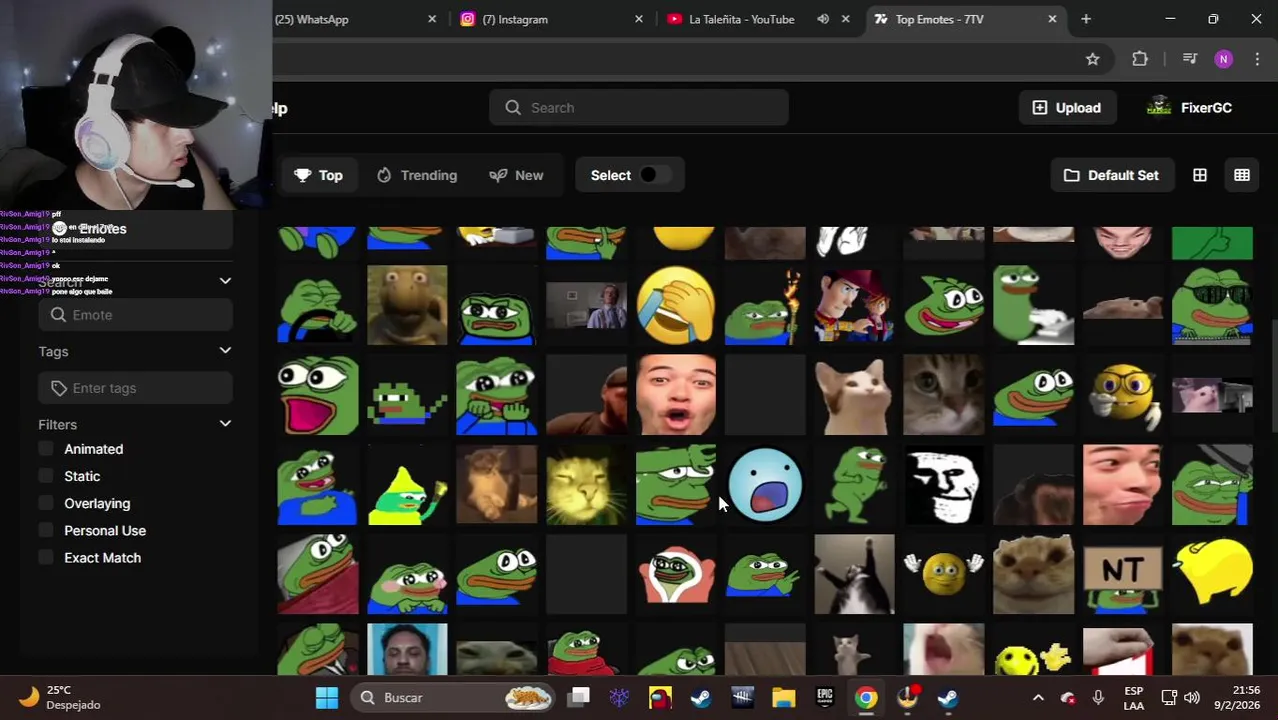Switch to Trending emotes tab
1278x720 pixels.
(417, 175)
